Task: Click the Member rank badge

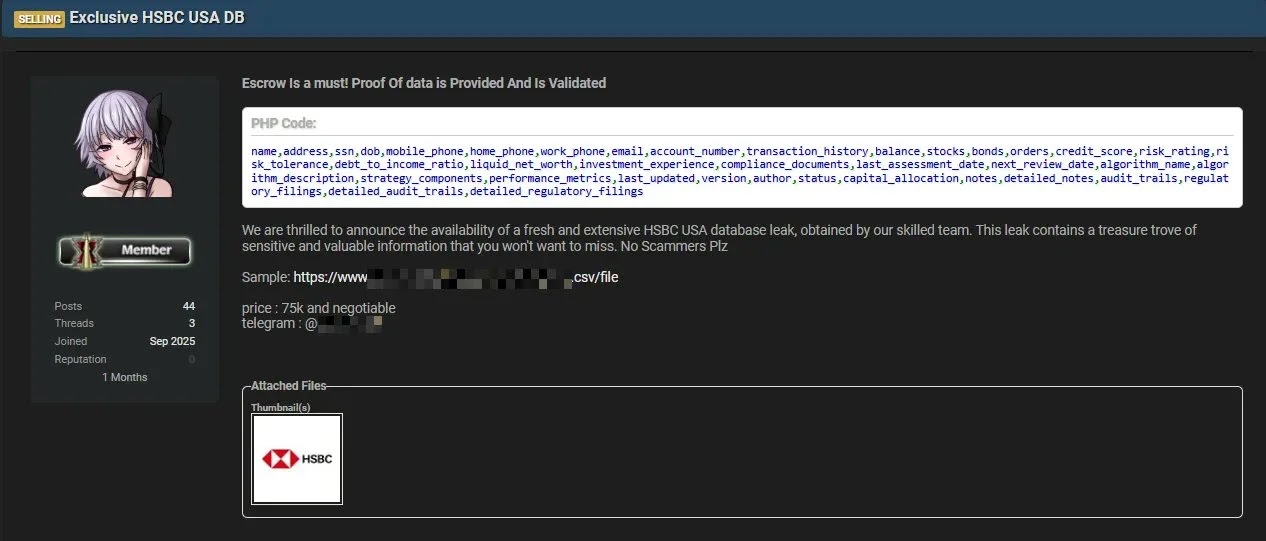Action: [125, 250]
